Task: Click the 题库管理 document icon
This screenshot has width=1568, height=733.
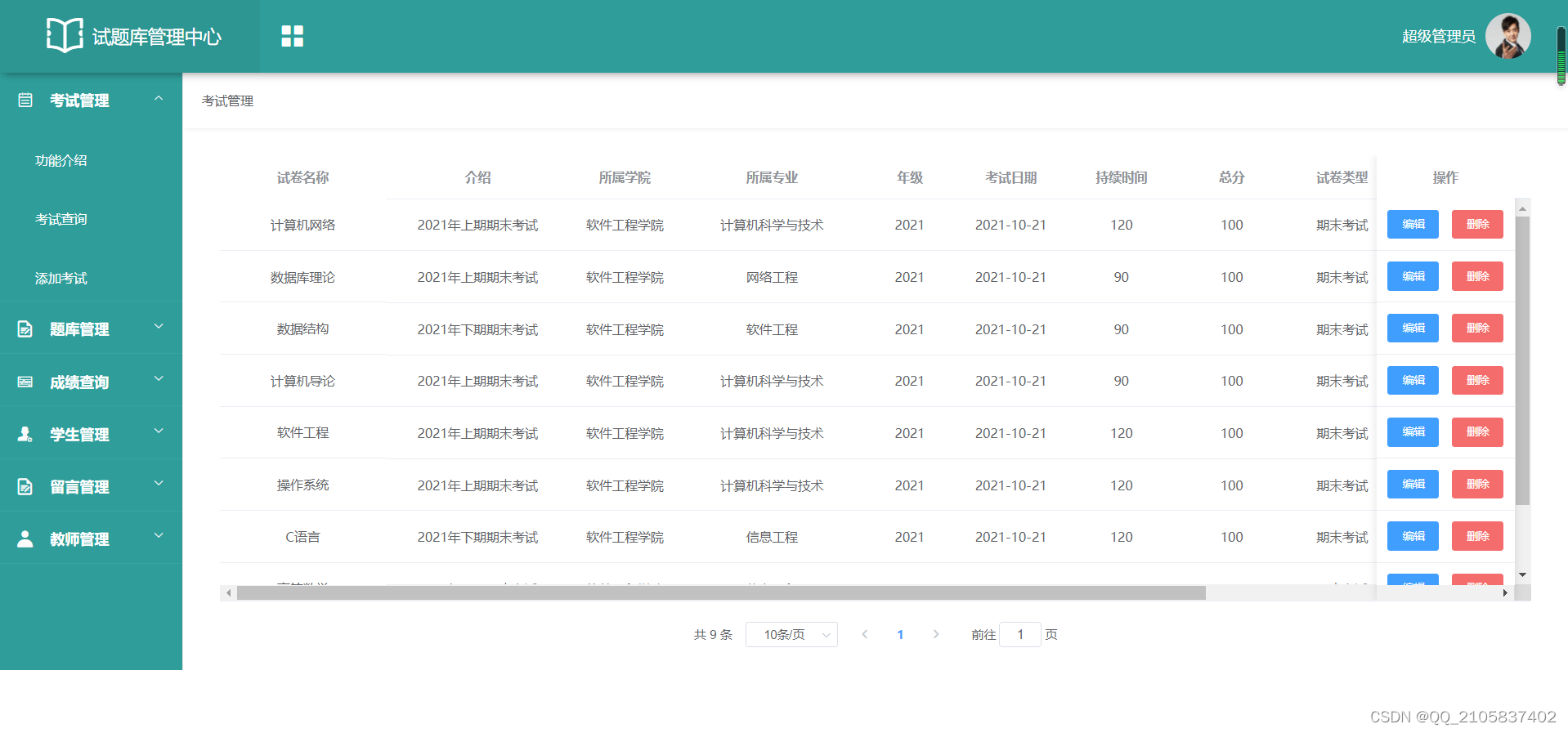Action: [x=25, y=329]
